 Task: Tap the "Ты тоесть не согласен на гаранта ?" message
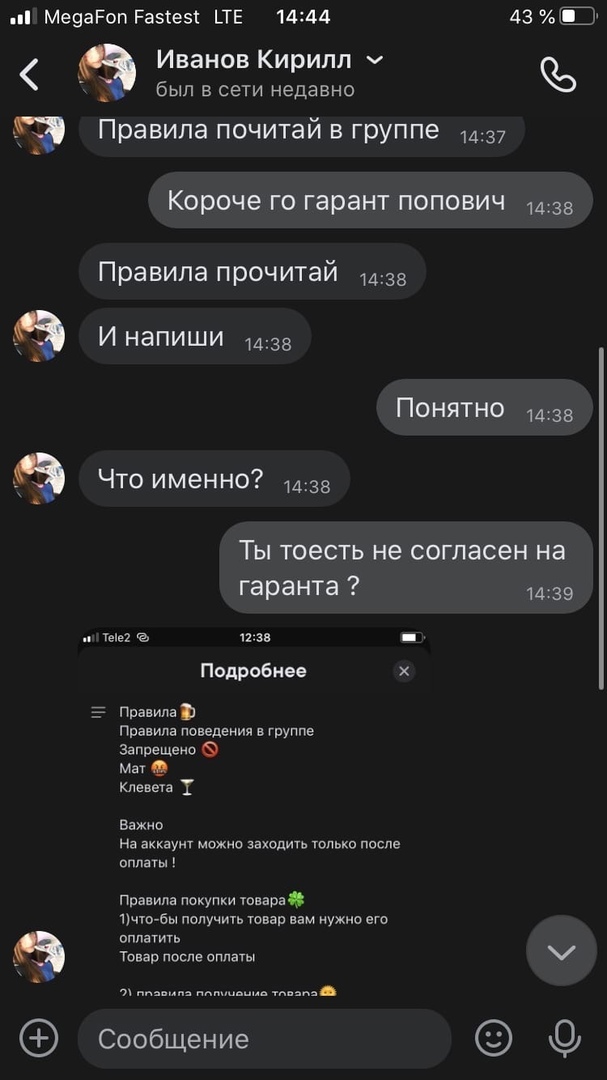pyautogui.click(x=406, y=568)
